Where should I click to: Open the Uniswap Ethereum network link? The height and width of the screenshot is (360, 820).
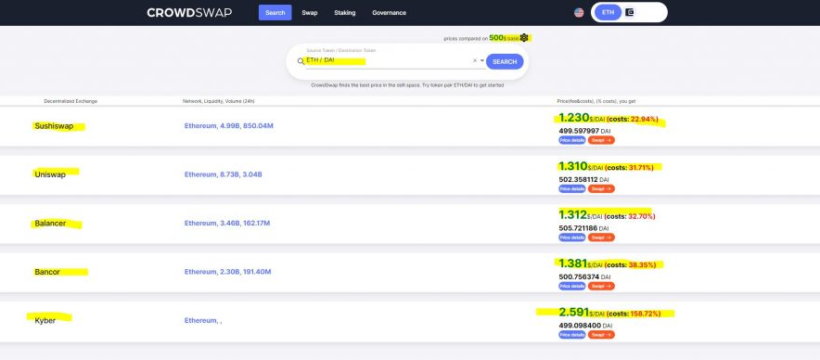[223, 175]
